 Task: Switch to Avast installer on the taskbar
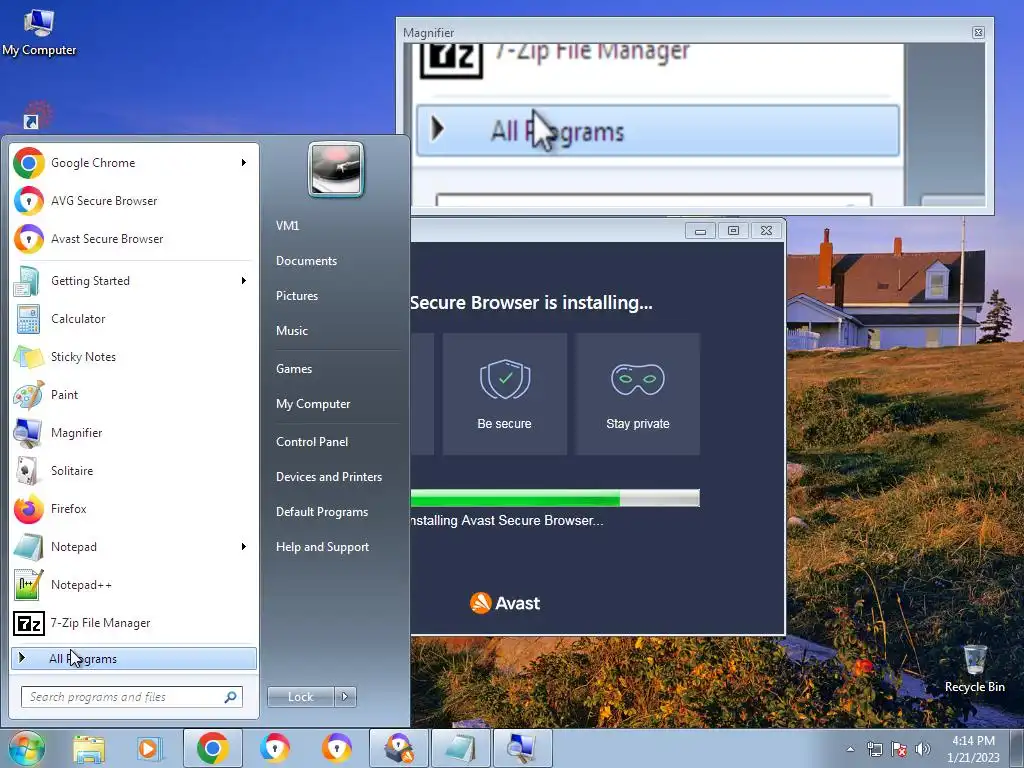[399, 748]
